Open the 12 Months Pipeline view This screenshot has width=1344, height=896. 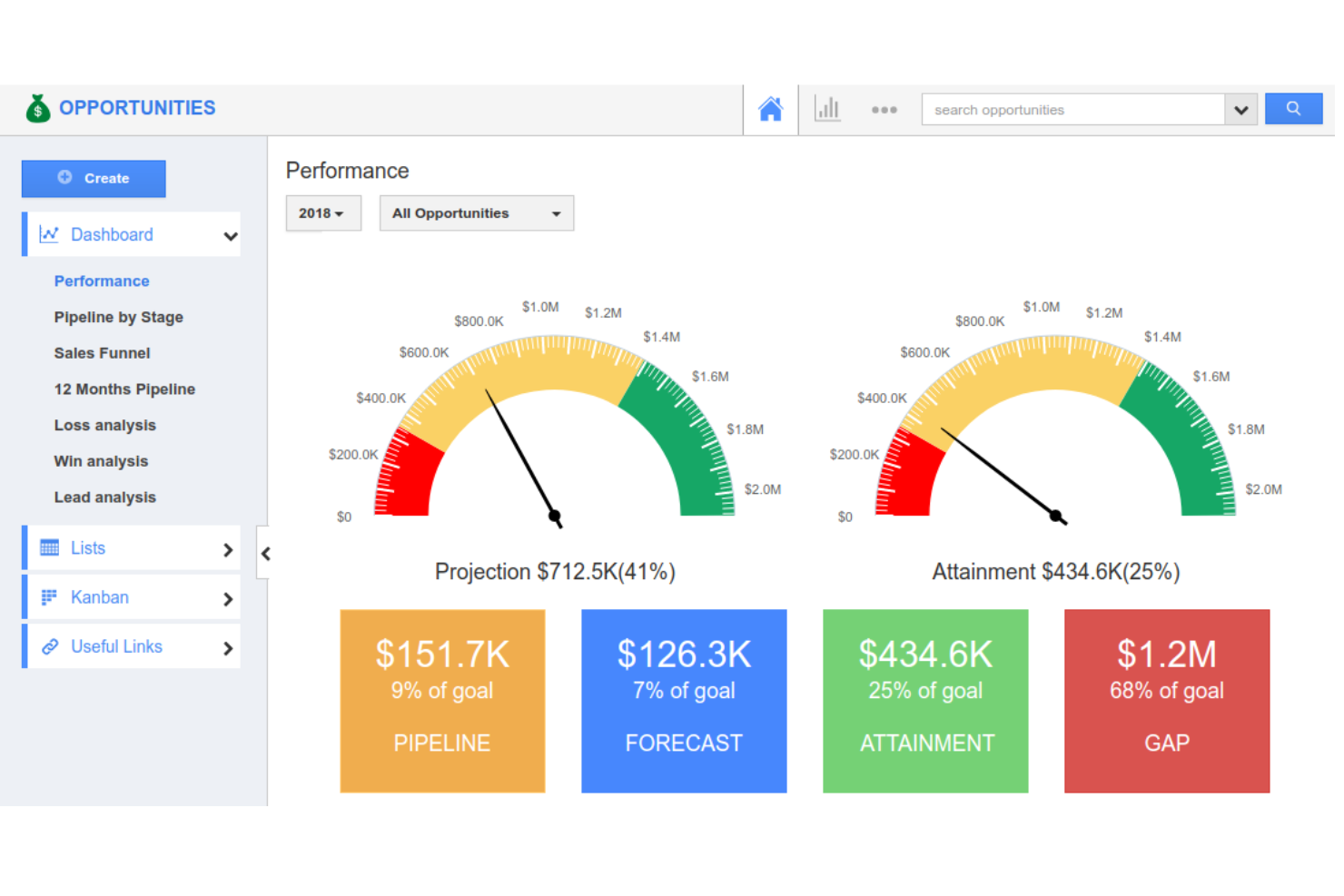(x=124, y=389)
